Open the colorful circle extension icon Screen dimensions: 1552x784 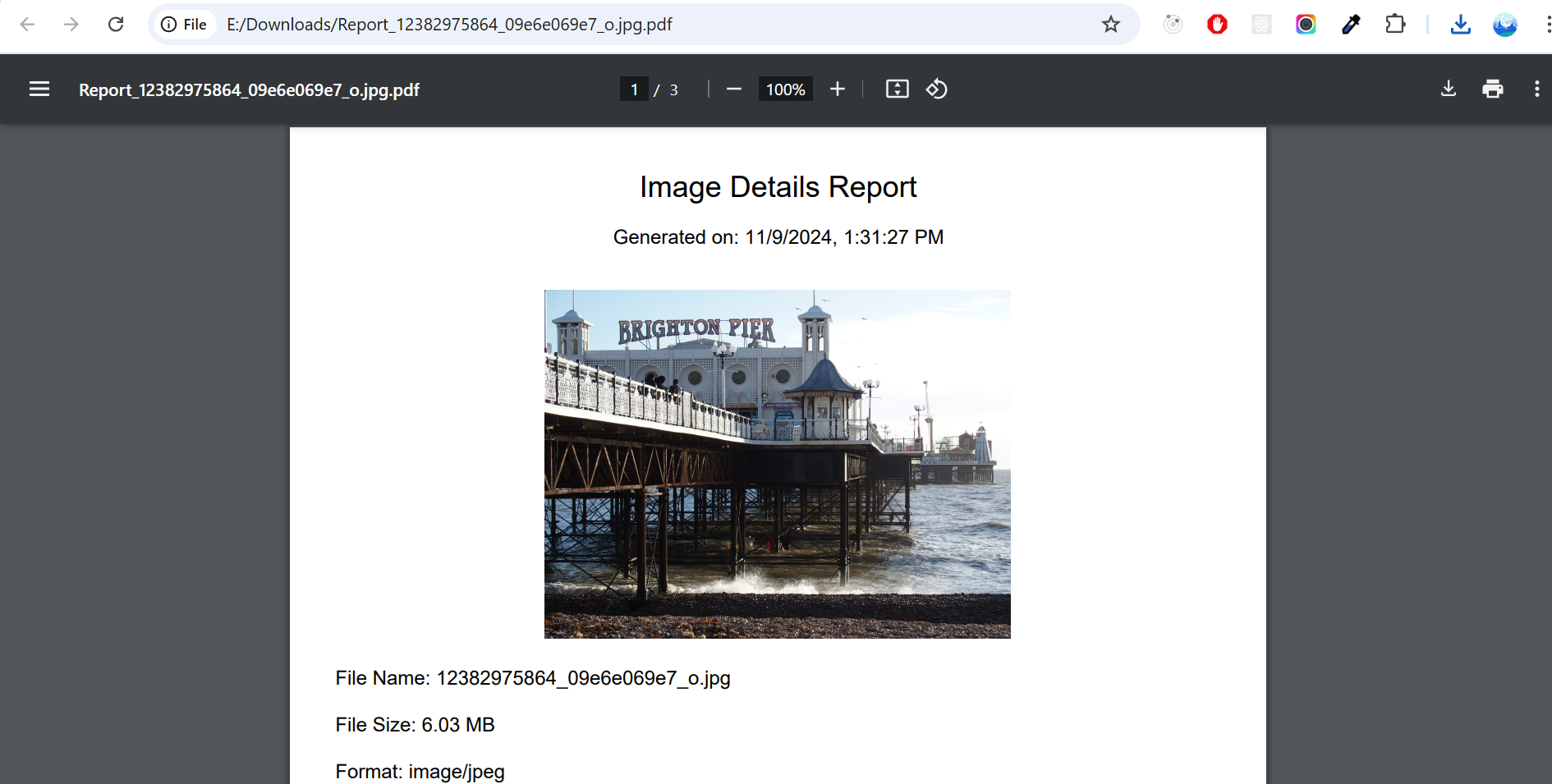click(x=1306, y=25)
